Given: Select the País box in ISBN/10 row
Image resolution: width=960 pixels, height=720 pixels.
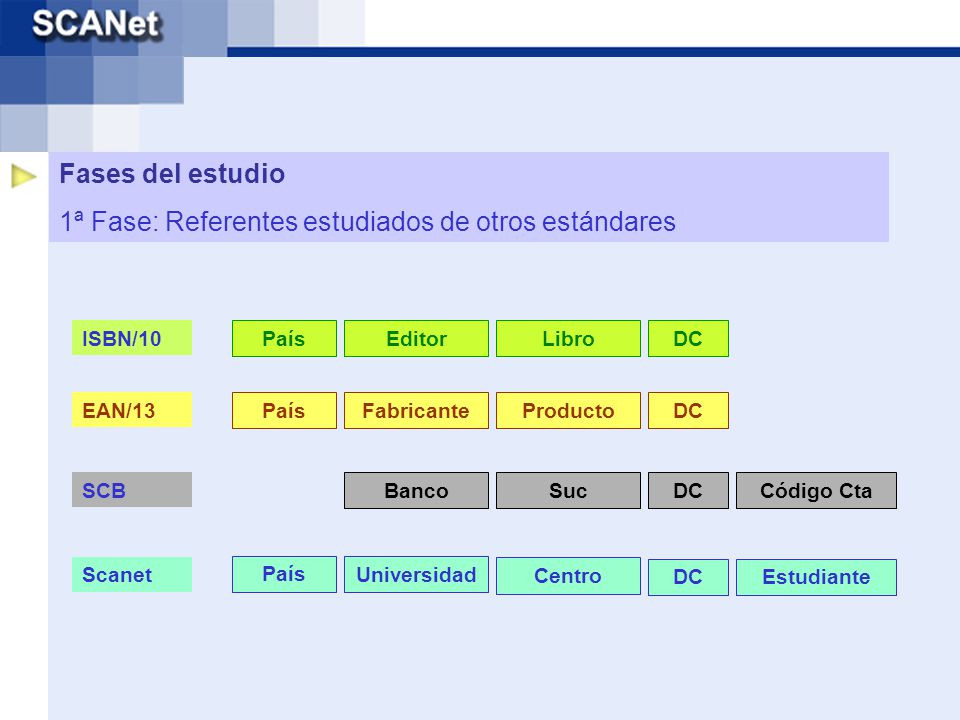Looking at the screenshot, I should pos(284,338).
